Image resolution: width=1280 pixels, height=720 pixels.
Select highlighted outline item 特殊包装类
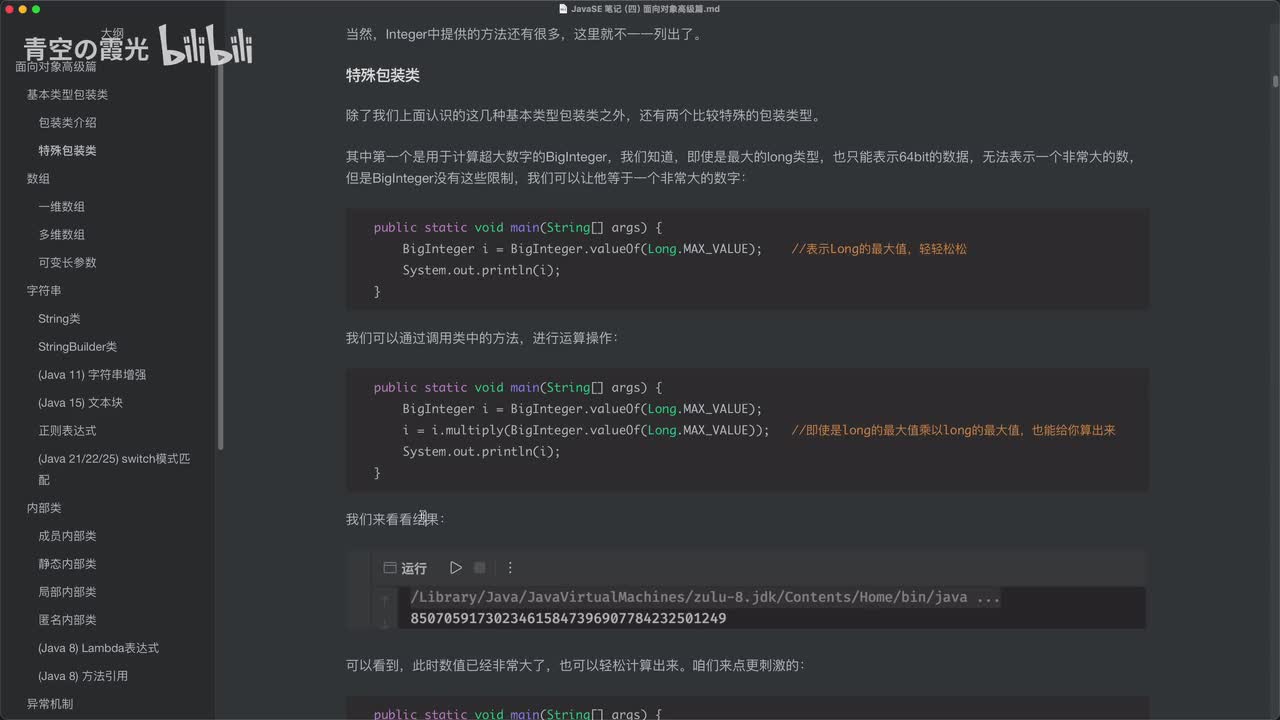(67, 151)
